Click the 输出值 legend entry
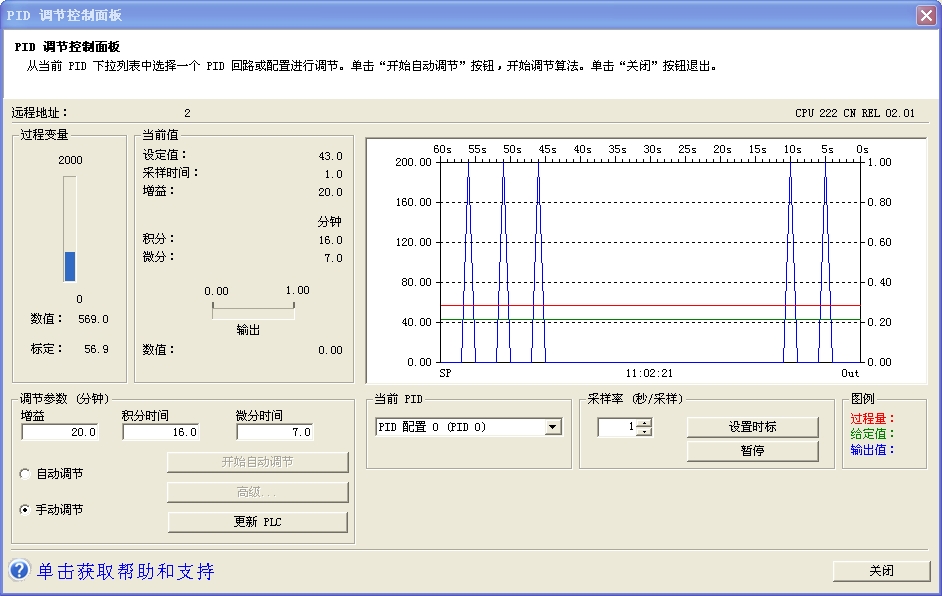This screenshot has height=596, width=942. tap(872, 449)
